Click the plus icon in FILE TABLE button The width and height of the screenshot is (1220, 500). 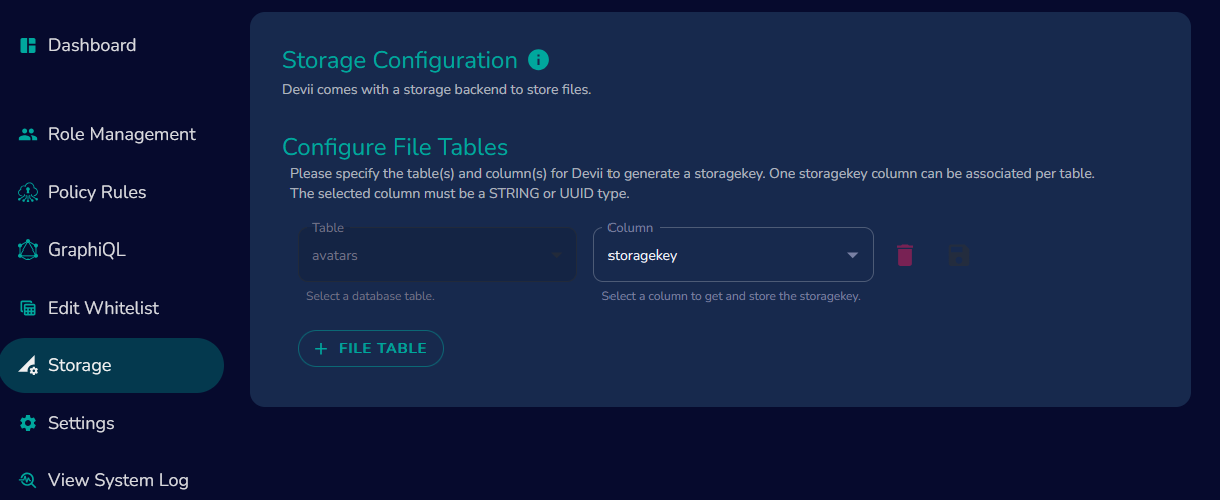tap(321, 349)
